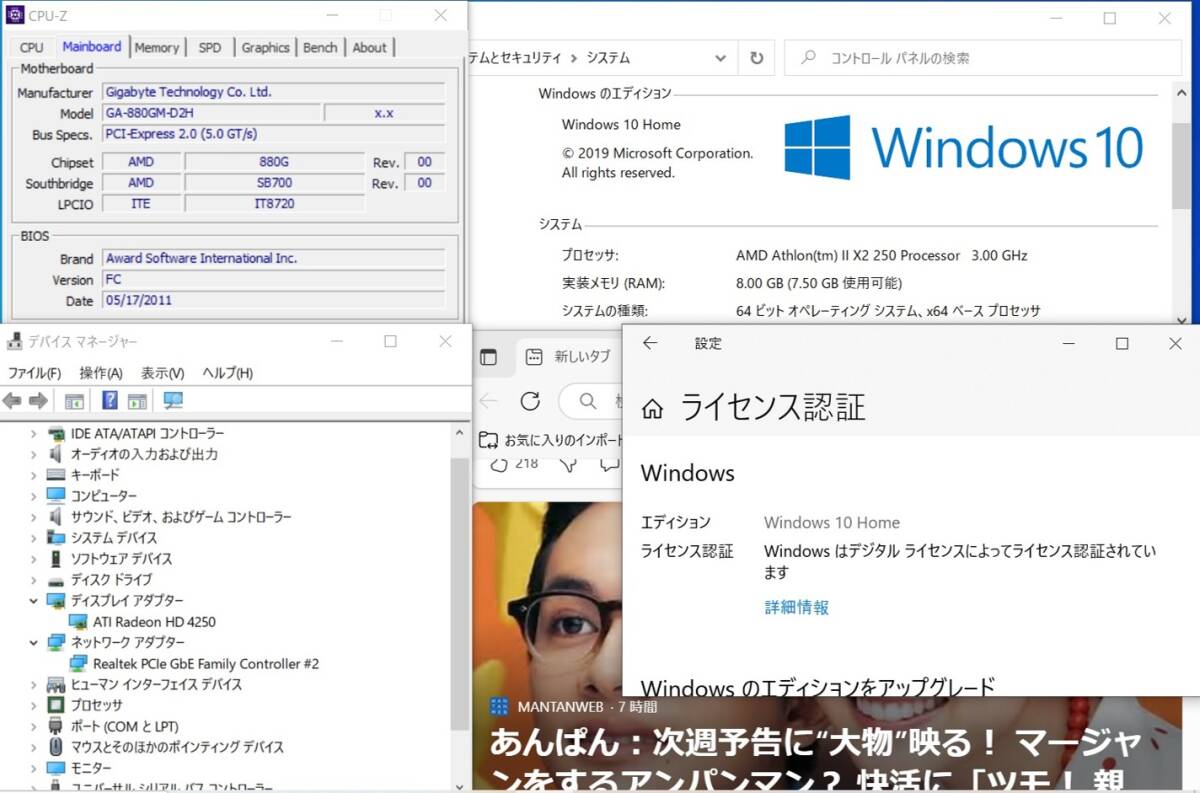Open Help icon in Device Manager toolbar
Viewport: 1200px width, 793px height.
pos(110,401)
